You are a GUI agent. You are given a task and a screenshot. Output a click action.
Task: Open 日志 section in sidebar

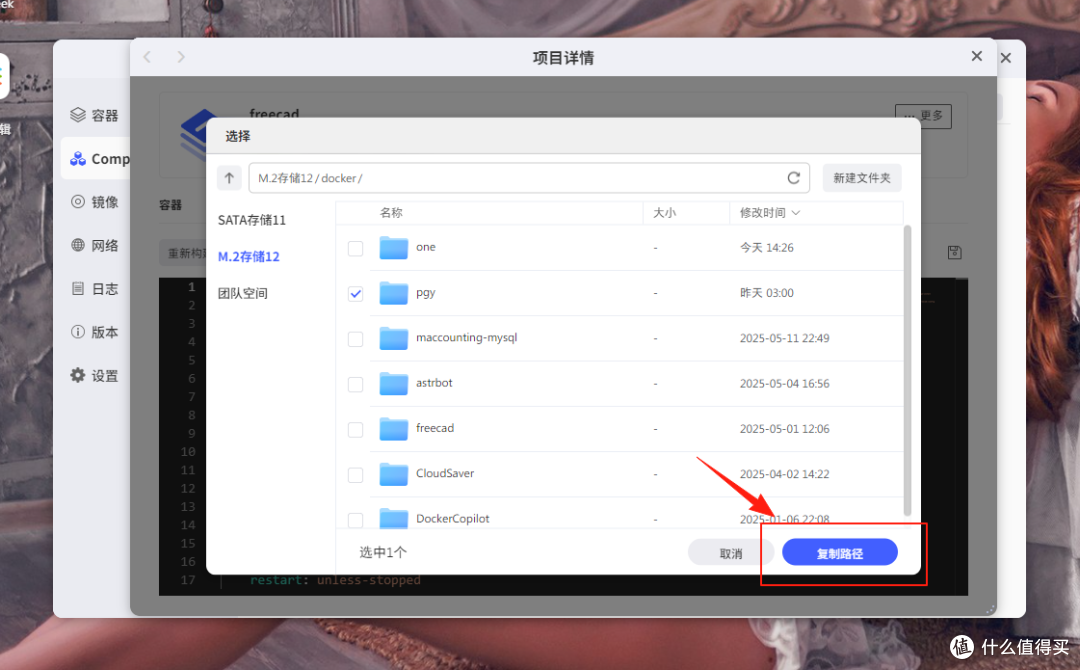94,289
